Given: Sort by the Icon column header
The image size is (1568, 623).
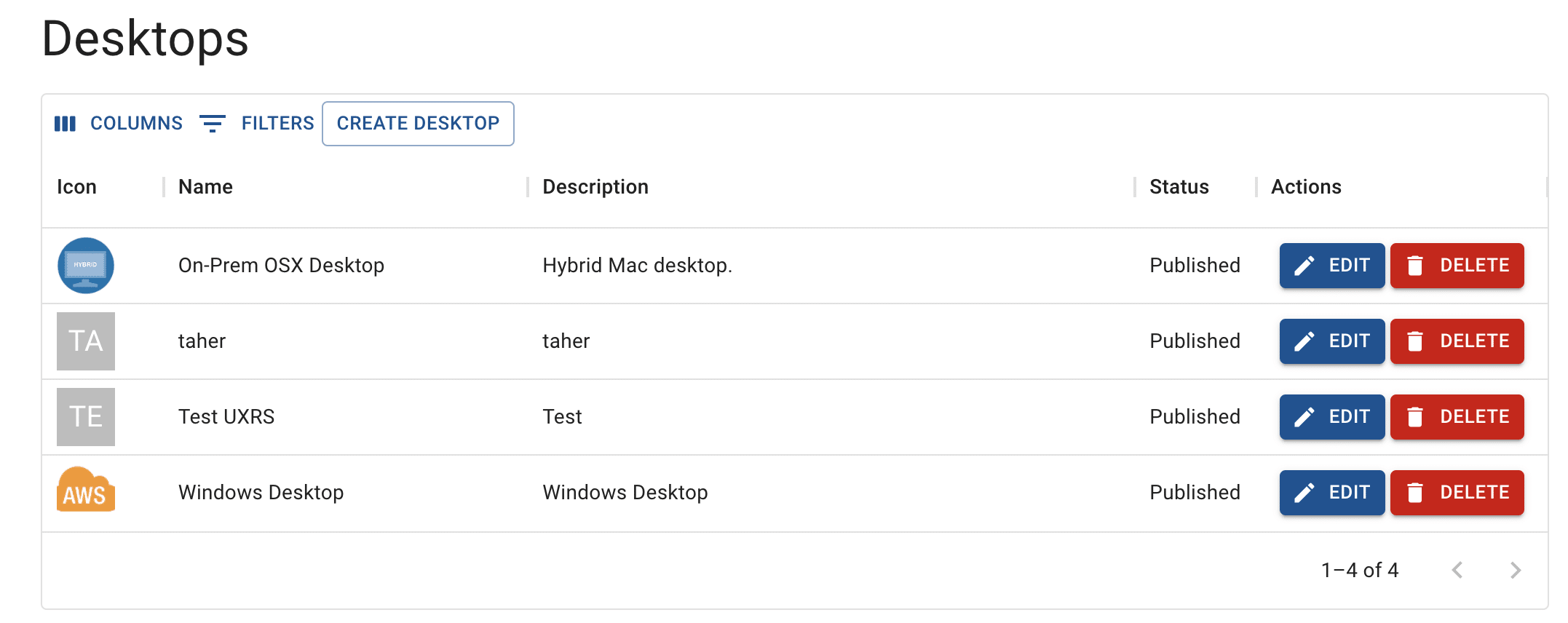Looking at the screenshot, I should pyautogui.click(x=76, y=187).
